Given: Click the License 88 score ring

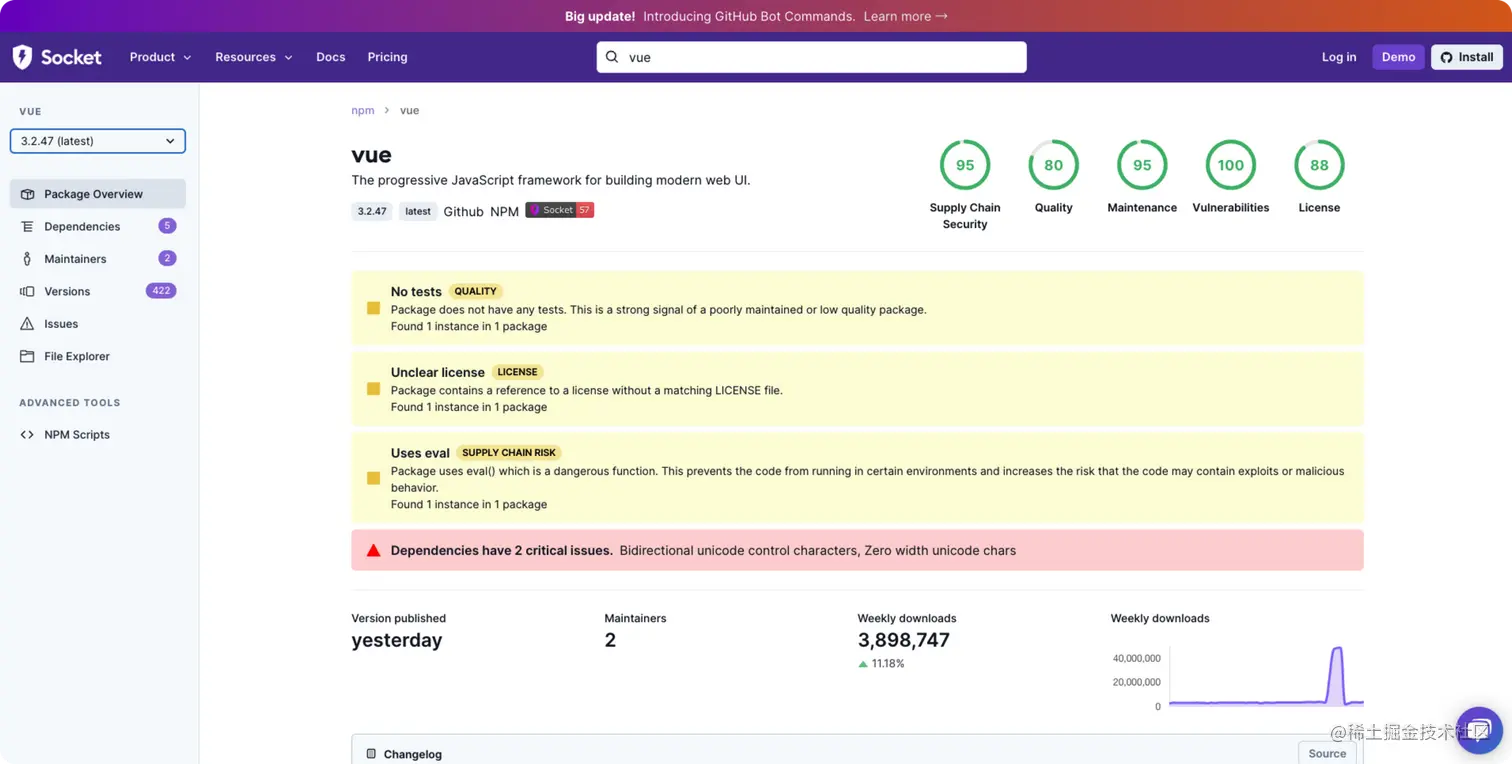Looking at the screenshot, I should [1319, 165].
